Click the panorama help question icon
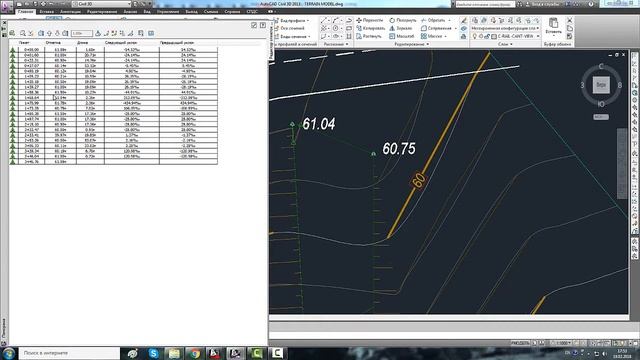Viewport: 640px width, 360px height. point(262,25)
